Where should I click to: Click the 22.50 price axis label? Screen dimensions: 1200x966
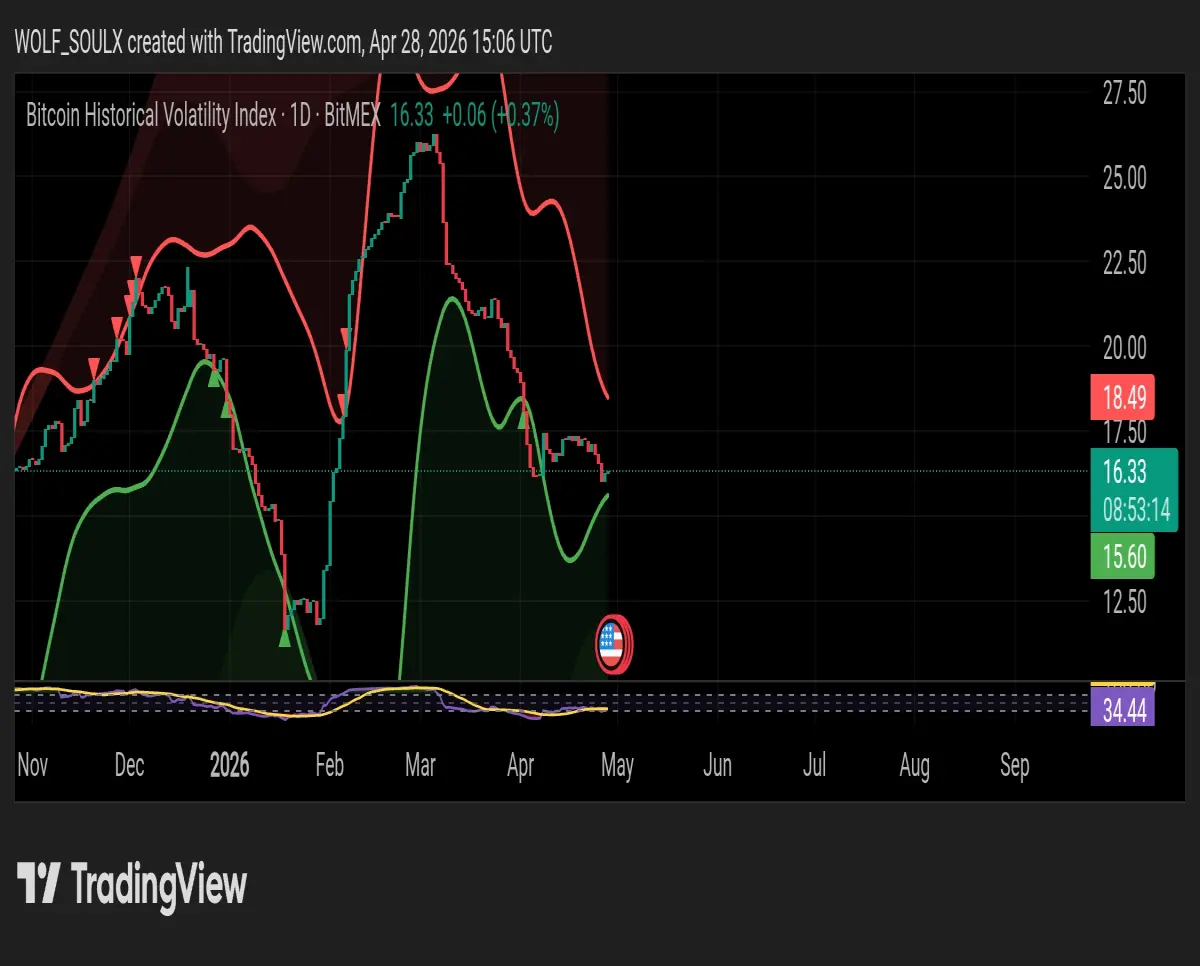[x=1124, y=263]
